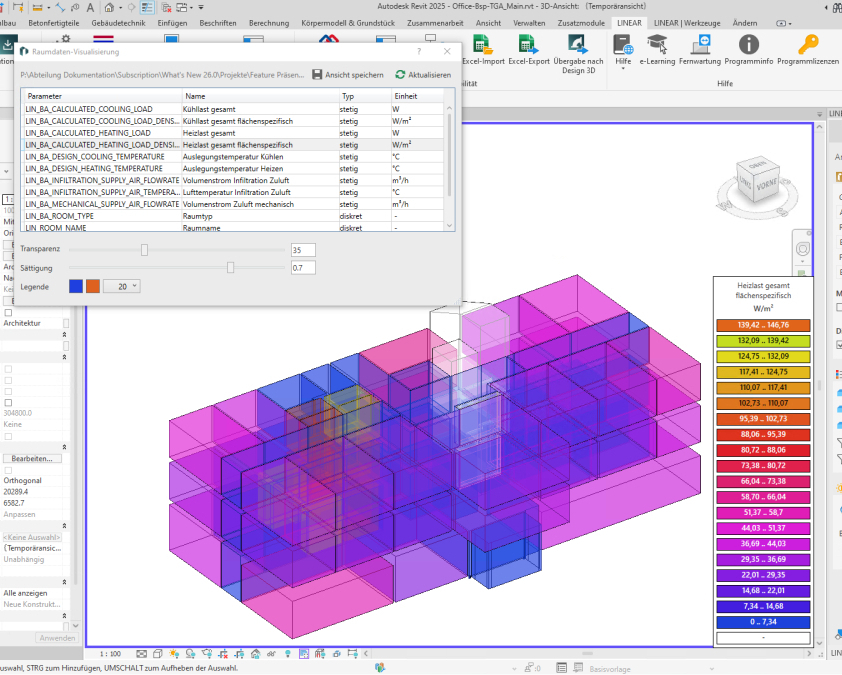Viewport: 842px width, 675px height.
Task: Select the LIN_BA_ROOM_TYPE parameter row
Action: tap(60, 216)
